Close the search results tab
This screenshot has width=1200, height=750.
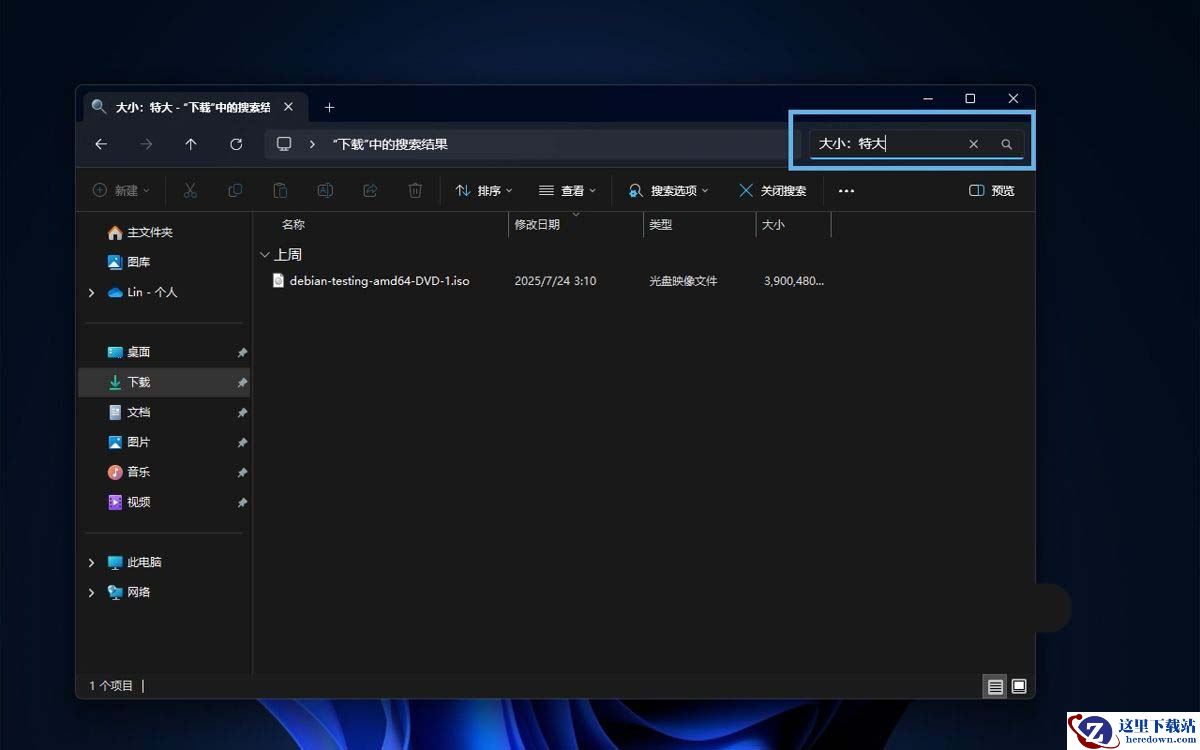pyautogui.click(x=288, y=107)
